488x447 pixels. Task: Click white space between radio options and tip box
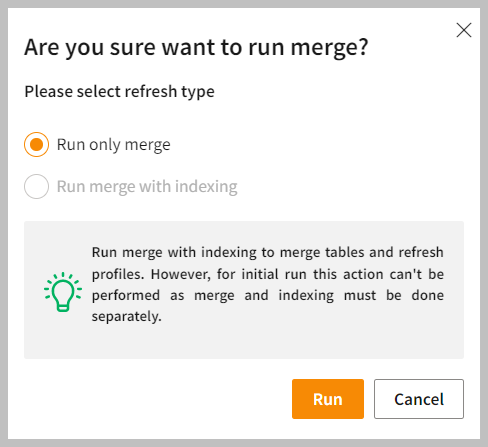coord(244,210)
